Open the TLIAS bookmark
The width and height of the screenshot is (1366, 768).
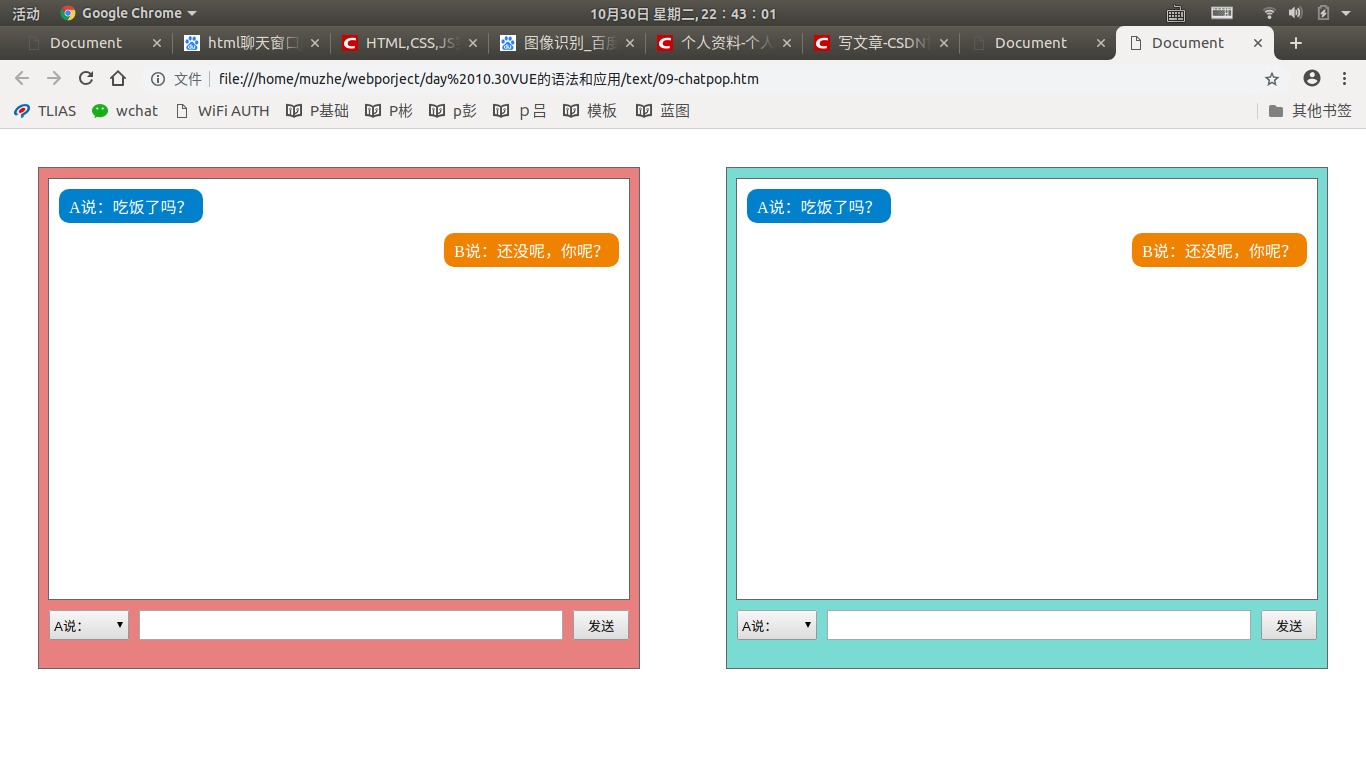[x=45, y=111]
